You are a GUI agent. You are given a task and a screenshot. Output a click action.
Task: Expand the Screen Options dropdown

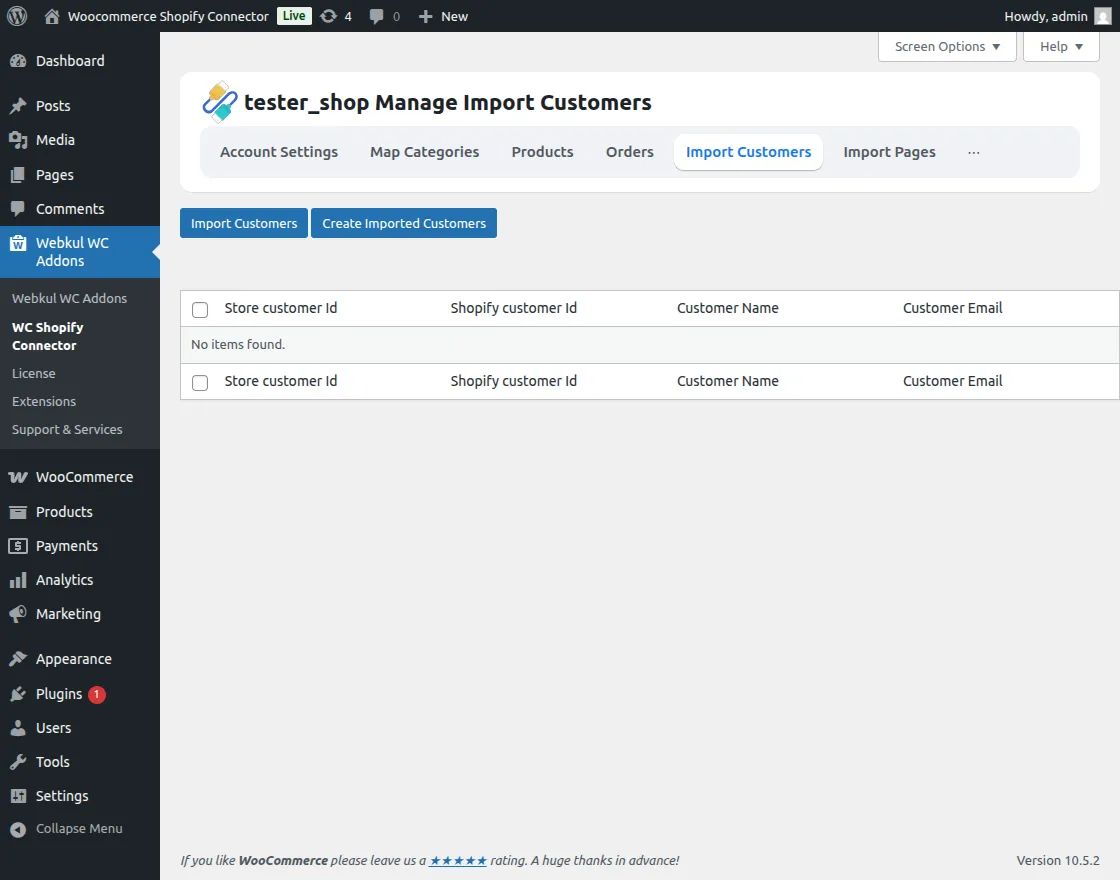pos(946,47)
